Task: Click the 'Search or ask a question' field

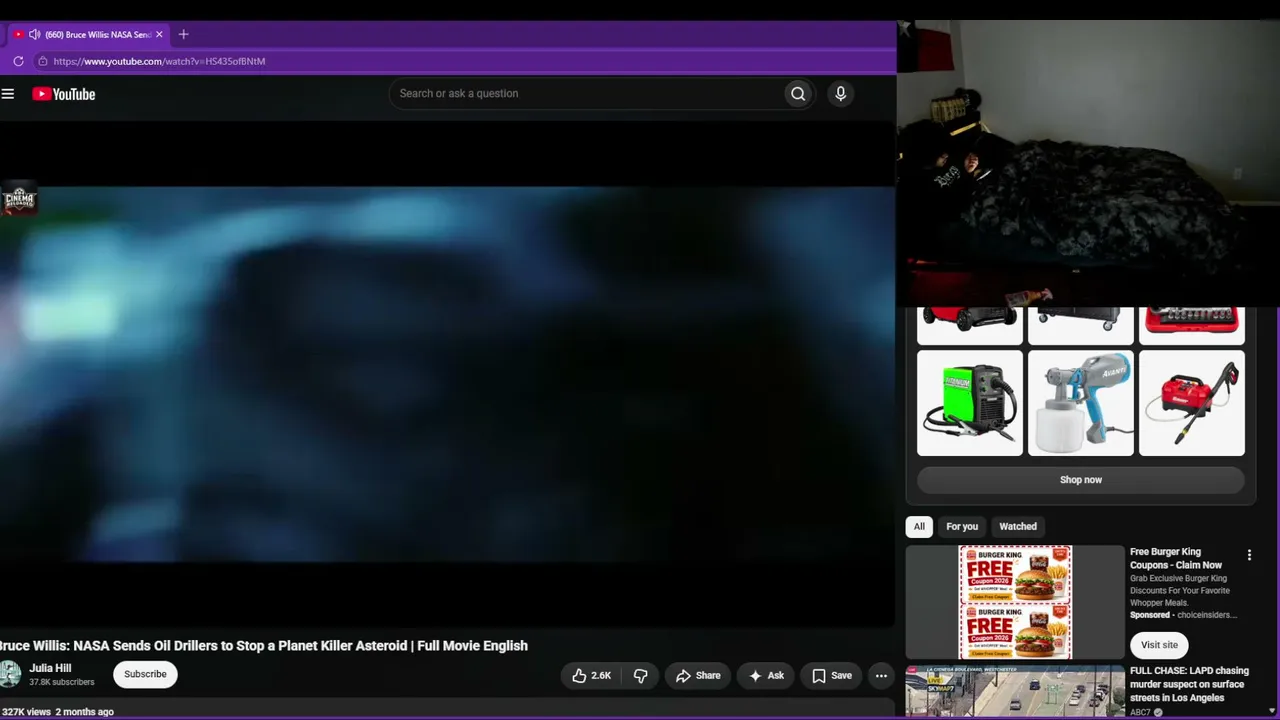Action: (585, 93)
